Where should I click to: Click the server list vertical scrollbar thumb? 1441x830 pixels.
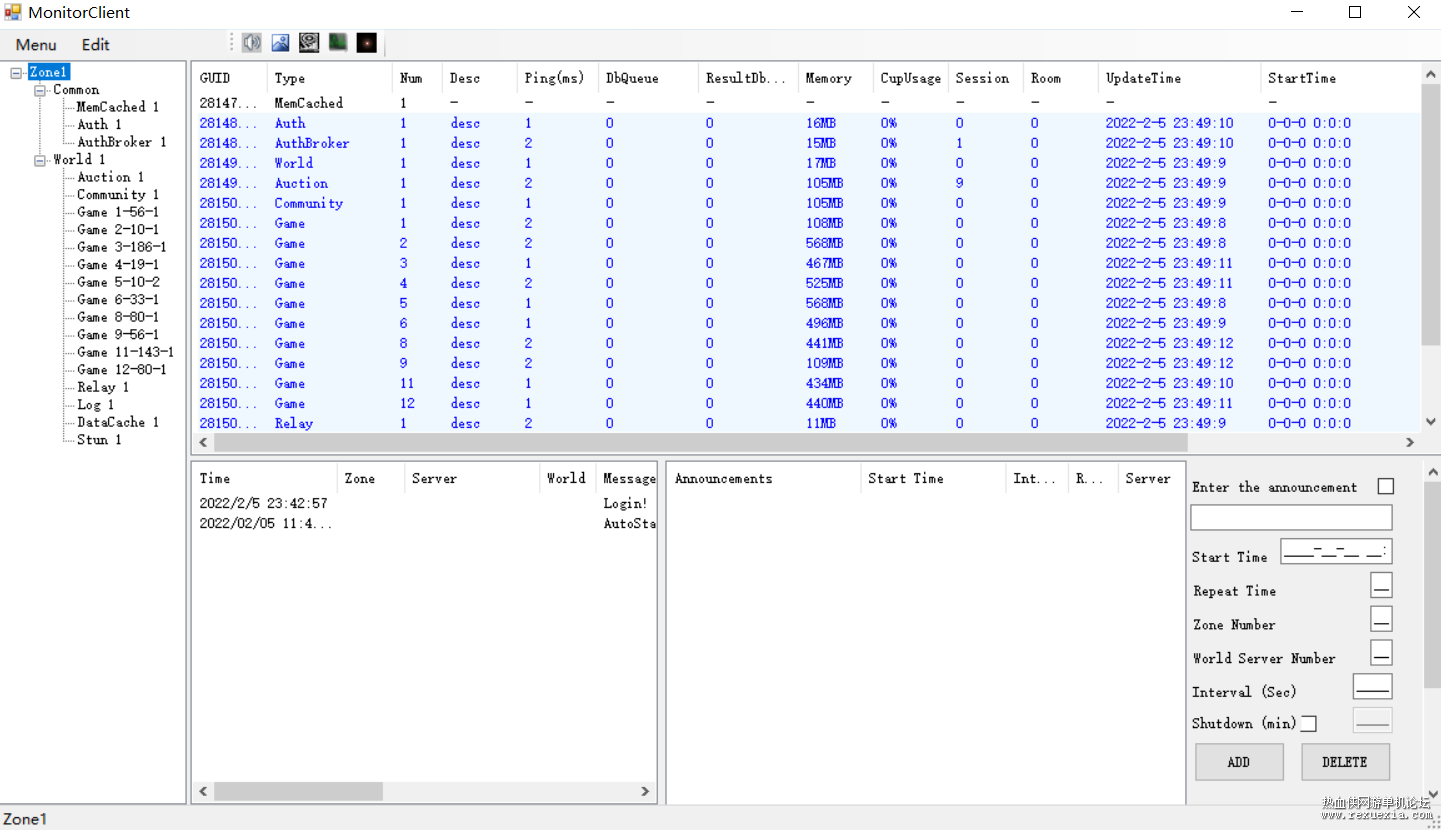[1430, 214]
